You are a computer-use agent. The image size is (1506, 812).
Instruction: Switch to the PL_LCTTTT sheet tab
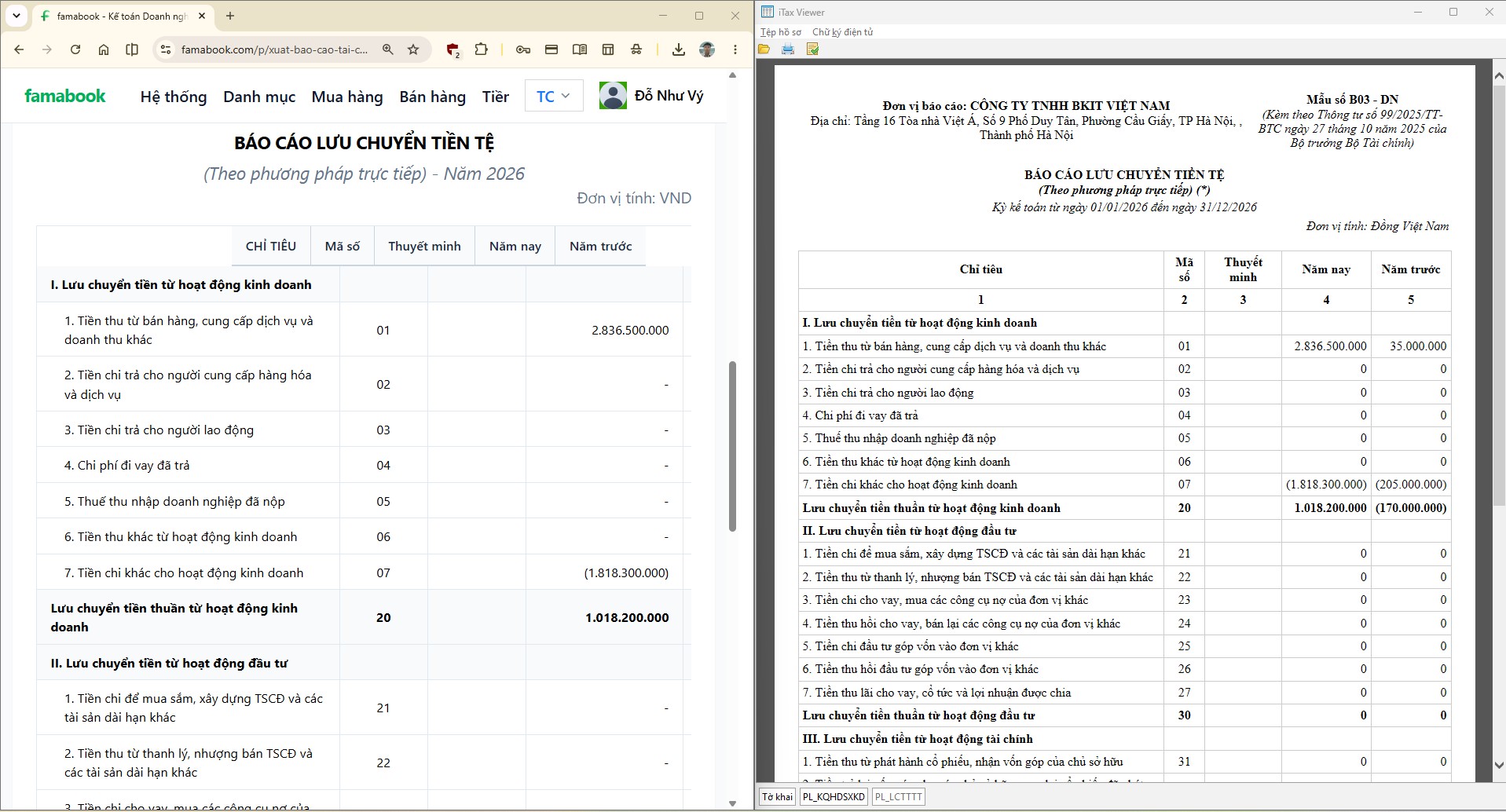tap(898, 797)
